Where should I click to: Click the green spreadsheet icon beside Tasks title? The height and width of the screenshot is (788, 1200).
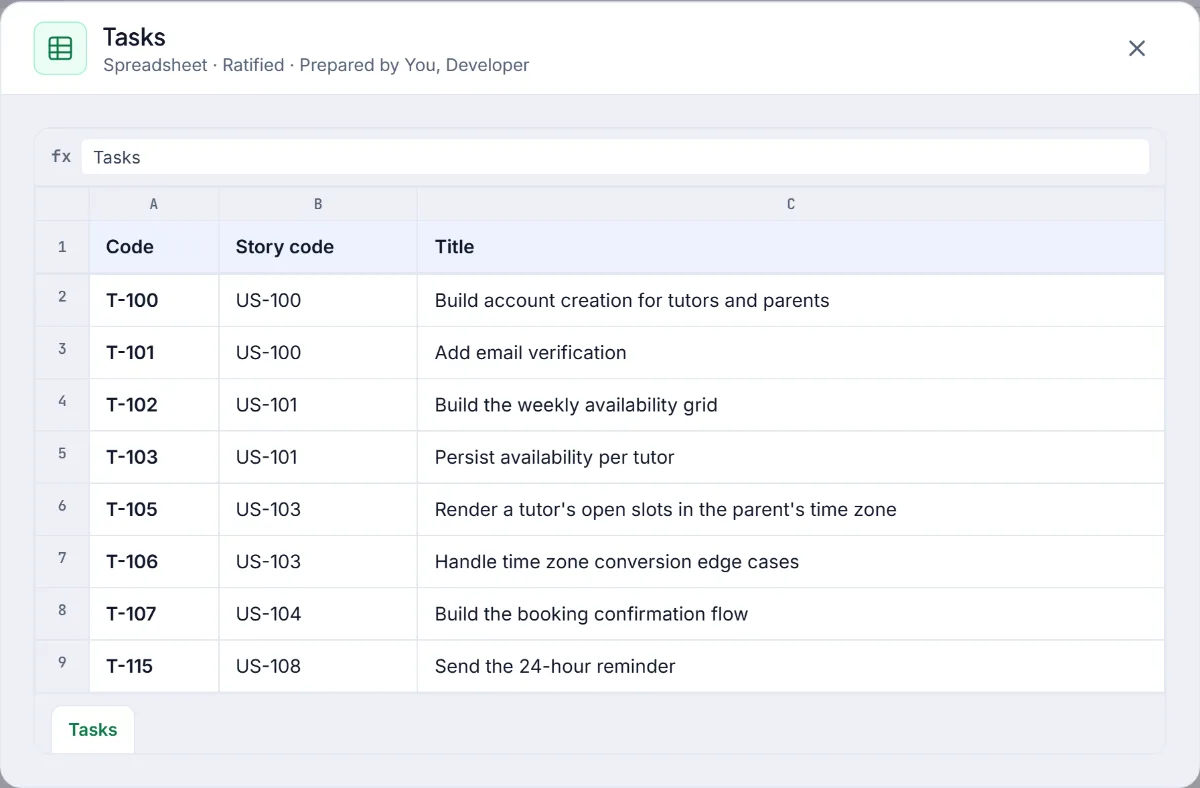pos(60,48)
